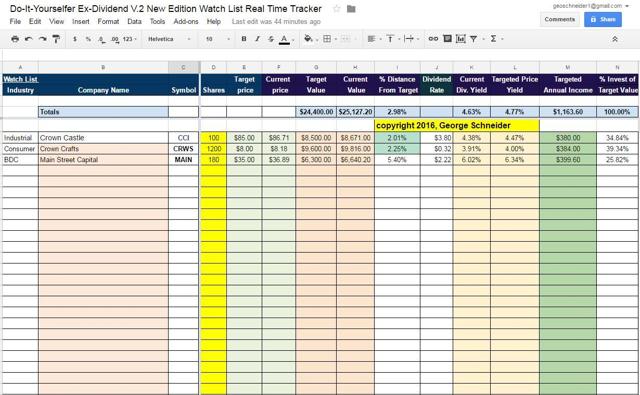The width and height of the screenshot is (640, 395).
Task: Open the Fill color bucket tool
Action: pyautogui.click(x=308, y=39)
